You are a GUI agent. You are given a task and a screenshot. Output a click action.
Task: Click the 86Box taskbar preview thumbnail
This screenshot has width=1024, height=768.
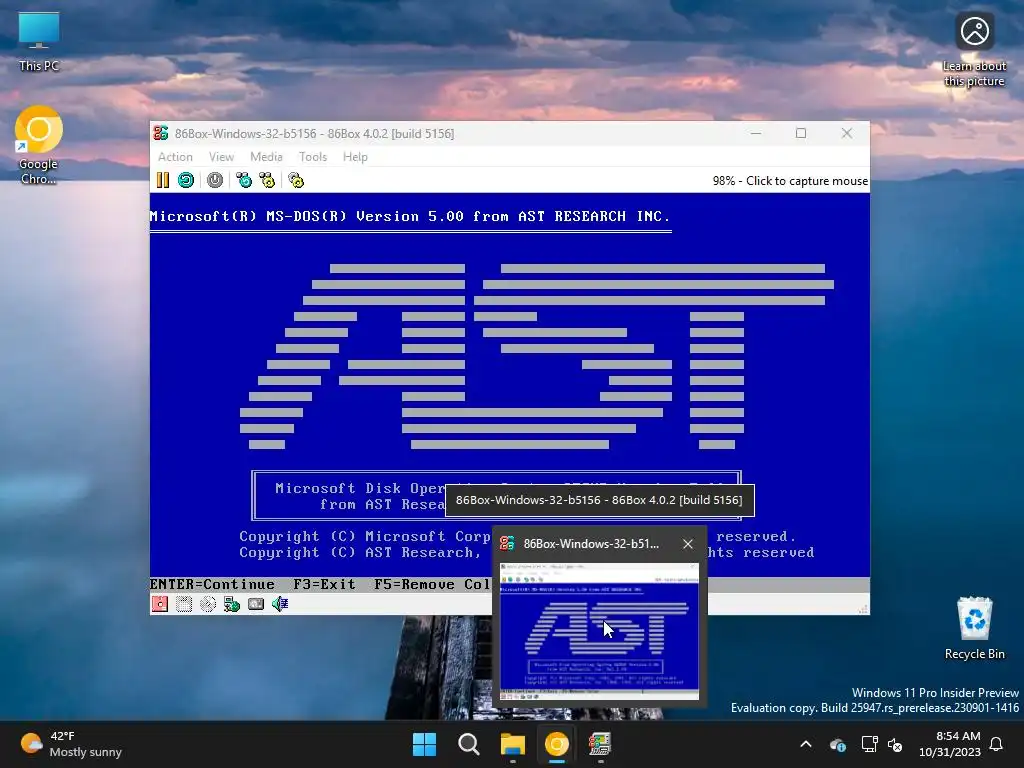click(x=599, y=632)
